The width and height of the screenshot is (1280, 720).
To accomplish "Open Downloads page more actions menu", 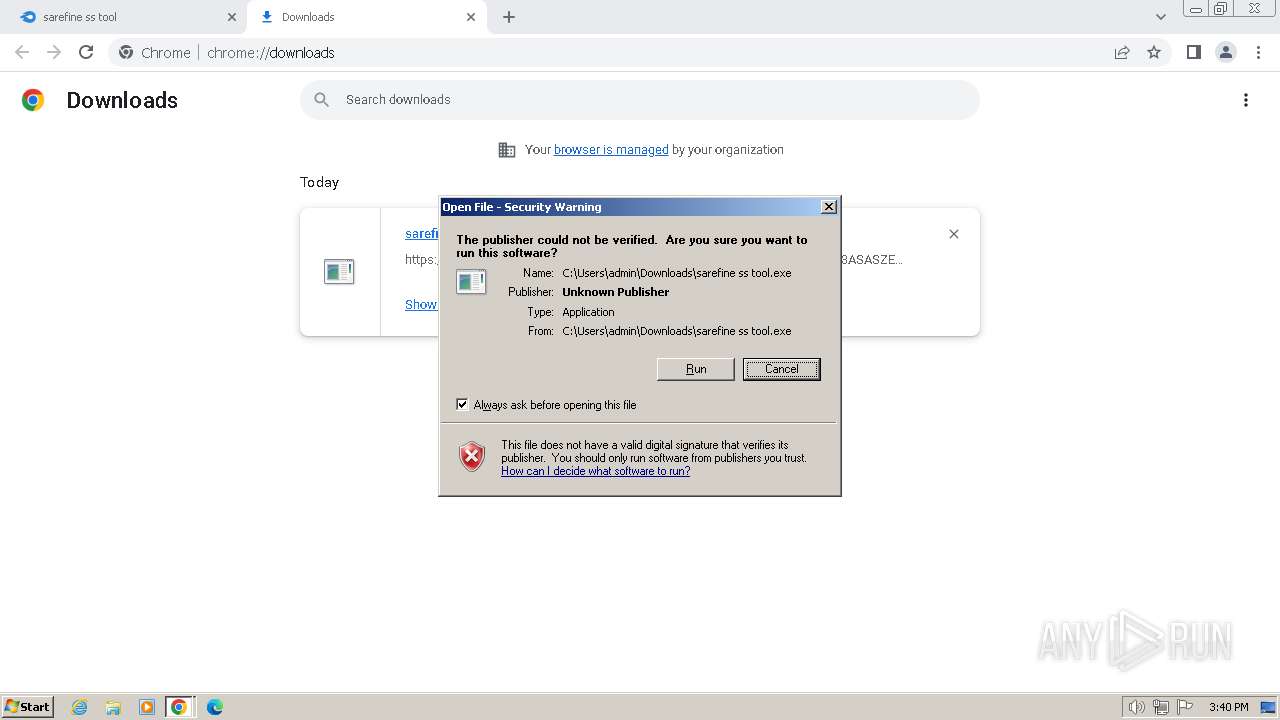I will [x=1246, y=100].
